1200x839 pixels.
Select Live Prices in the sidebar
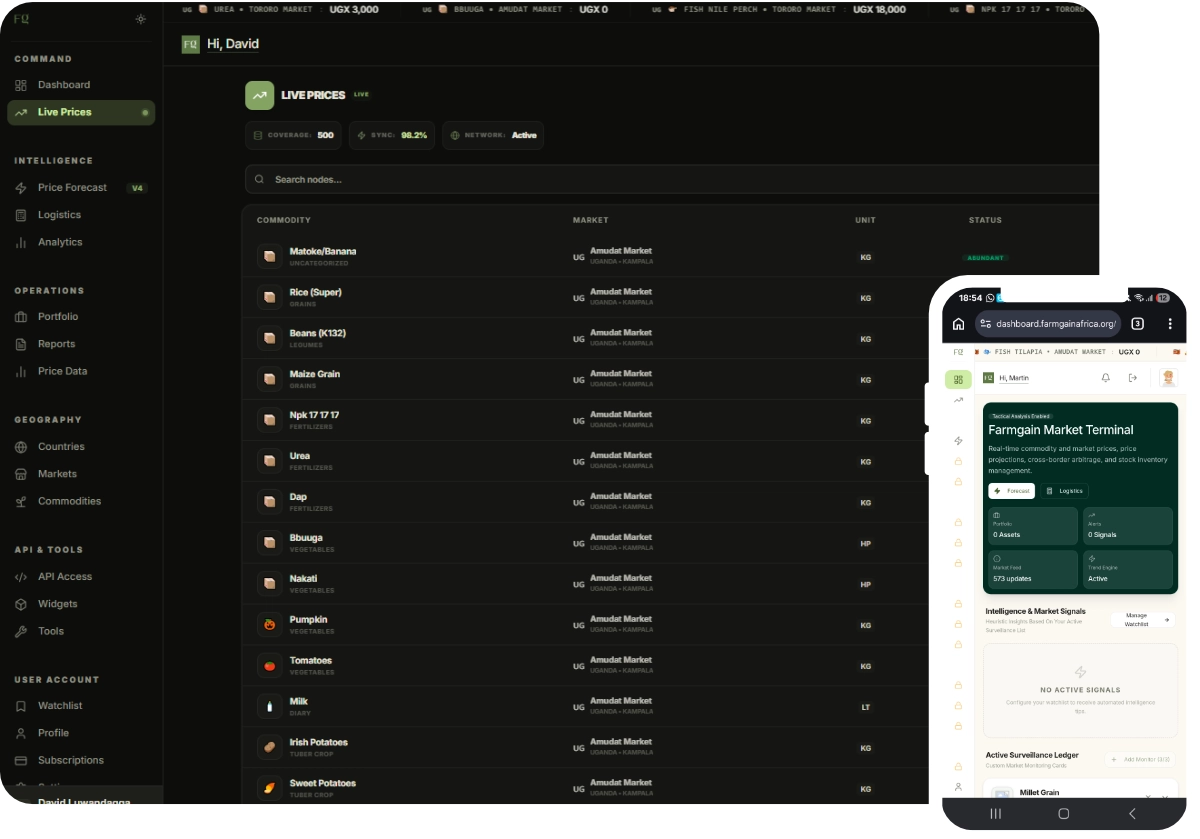point(81,112)
